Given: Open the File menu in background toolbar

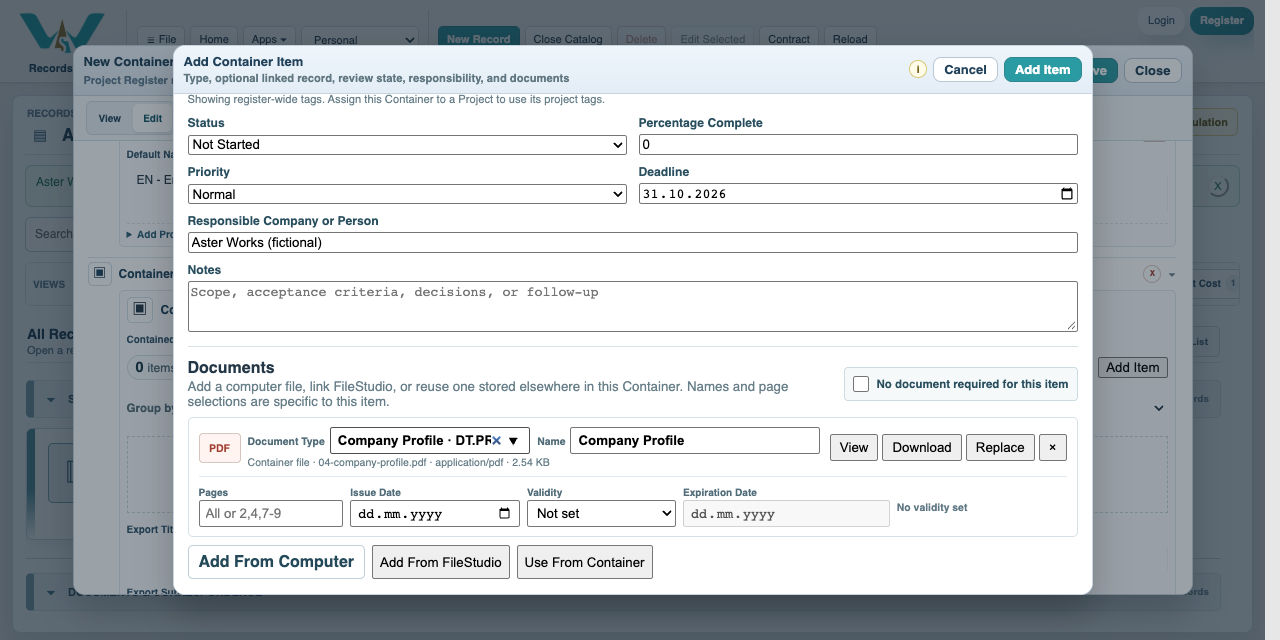Looking at the screenshot, I should (161, 40).
